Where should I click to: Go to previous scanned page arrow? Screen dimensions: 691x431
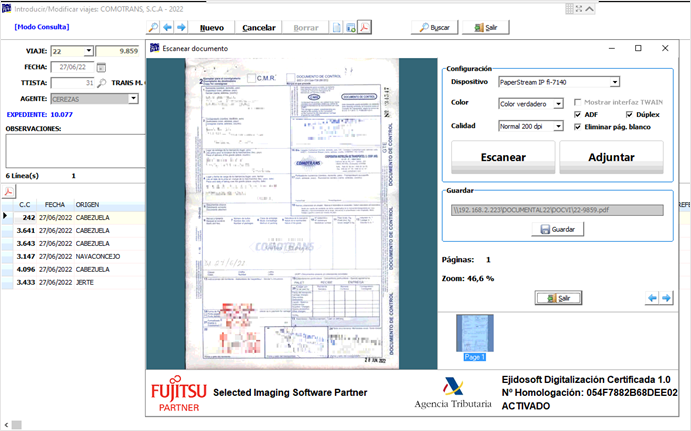(652, 298)
